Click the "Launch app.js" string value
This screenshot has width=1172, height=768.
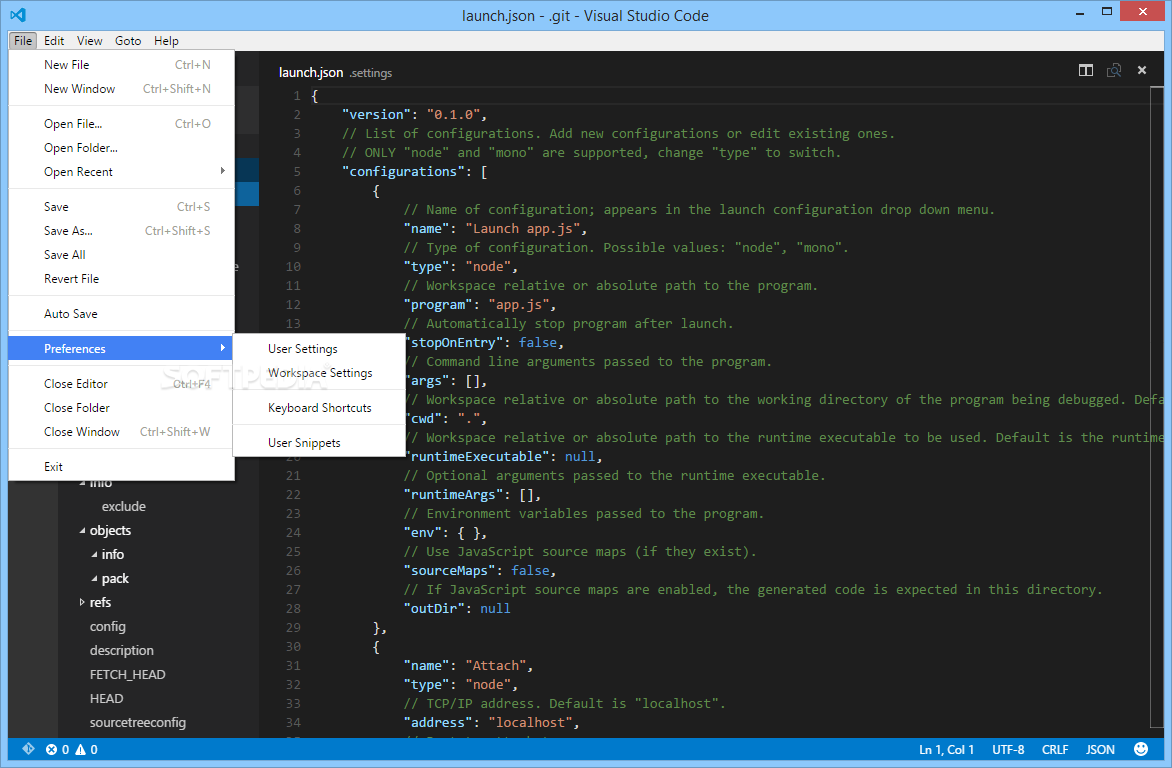522,229
